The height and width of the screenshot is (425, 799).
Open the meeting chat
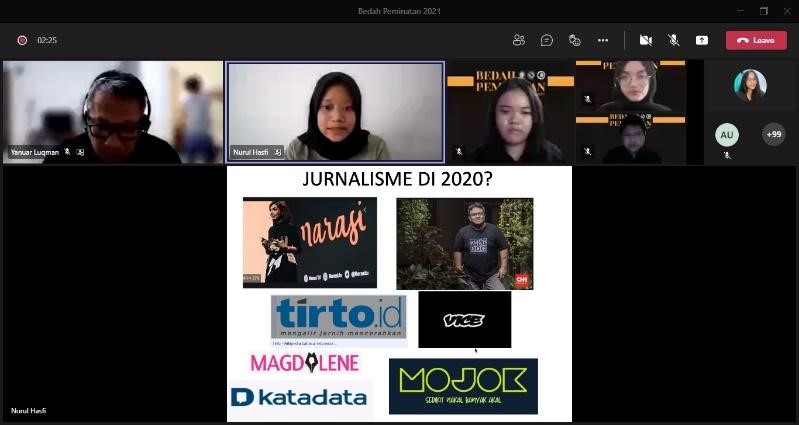tap(547, 40)
